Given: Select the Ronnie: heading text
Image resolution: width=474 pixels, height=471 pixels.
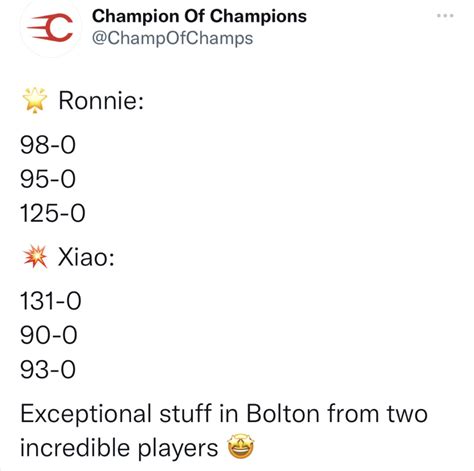Looking at the screenshot, I should point(101,100).
